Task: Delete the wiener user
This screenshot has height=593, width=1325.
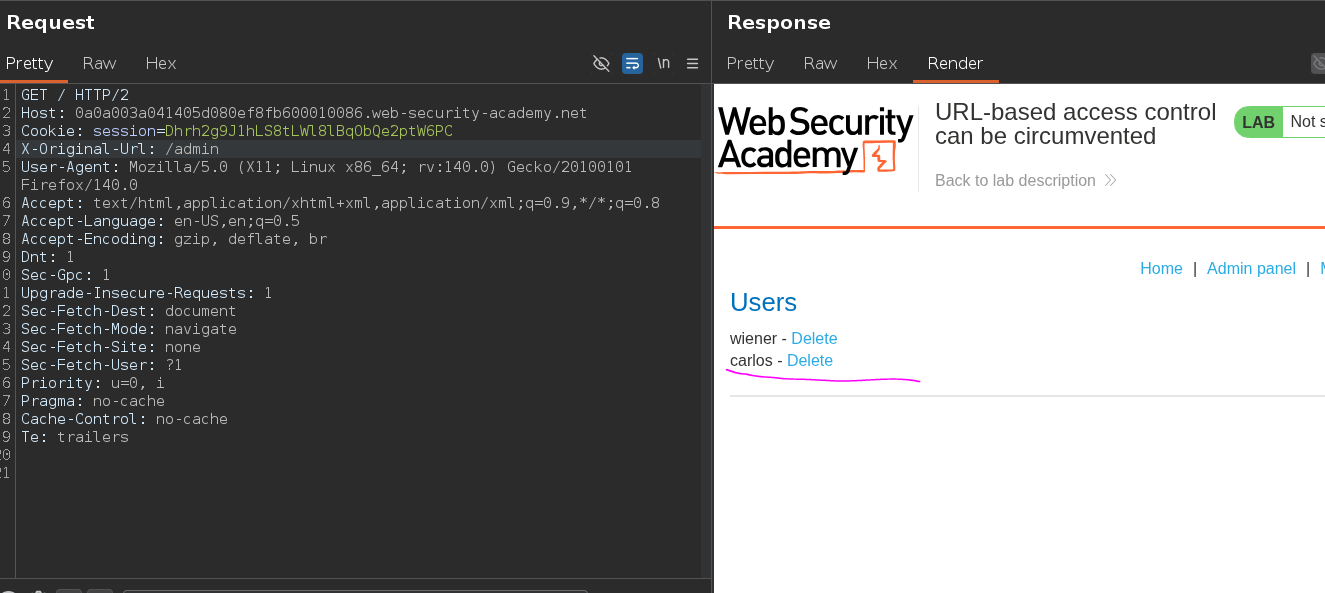Action: point(814,338)
